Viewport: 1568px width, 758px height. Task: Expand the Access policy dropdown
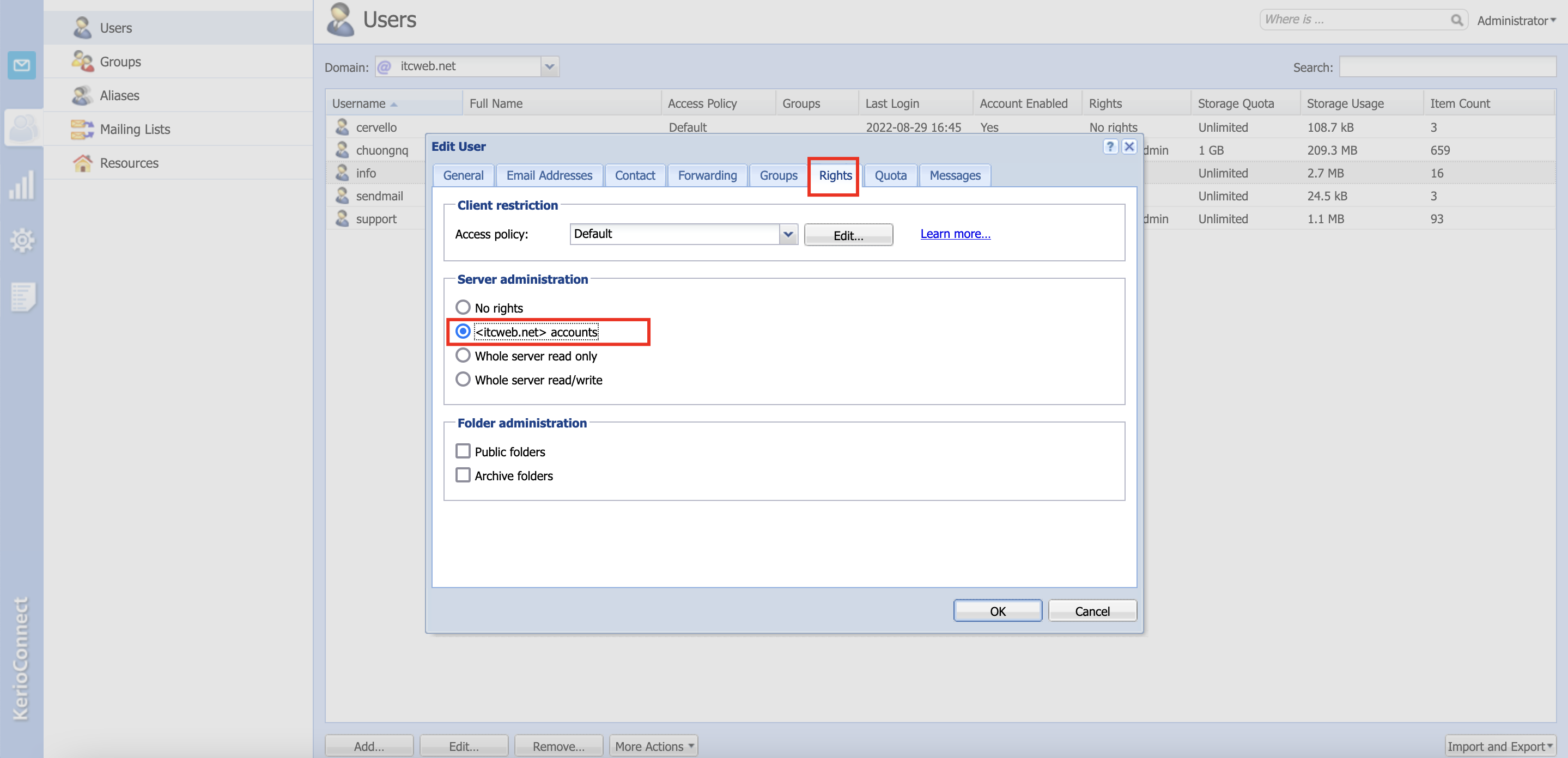[x=788, y=234]
